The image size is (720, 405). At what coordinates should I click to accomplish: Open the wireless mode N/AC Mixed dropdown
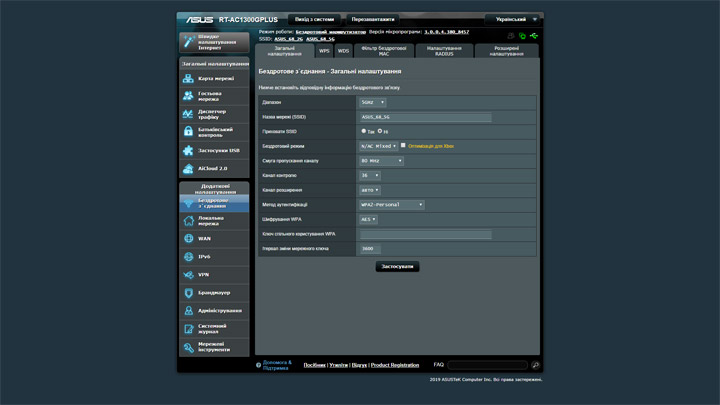pos(378,146)
